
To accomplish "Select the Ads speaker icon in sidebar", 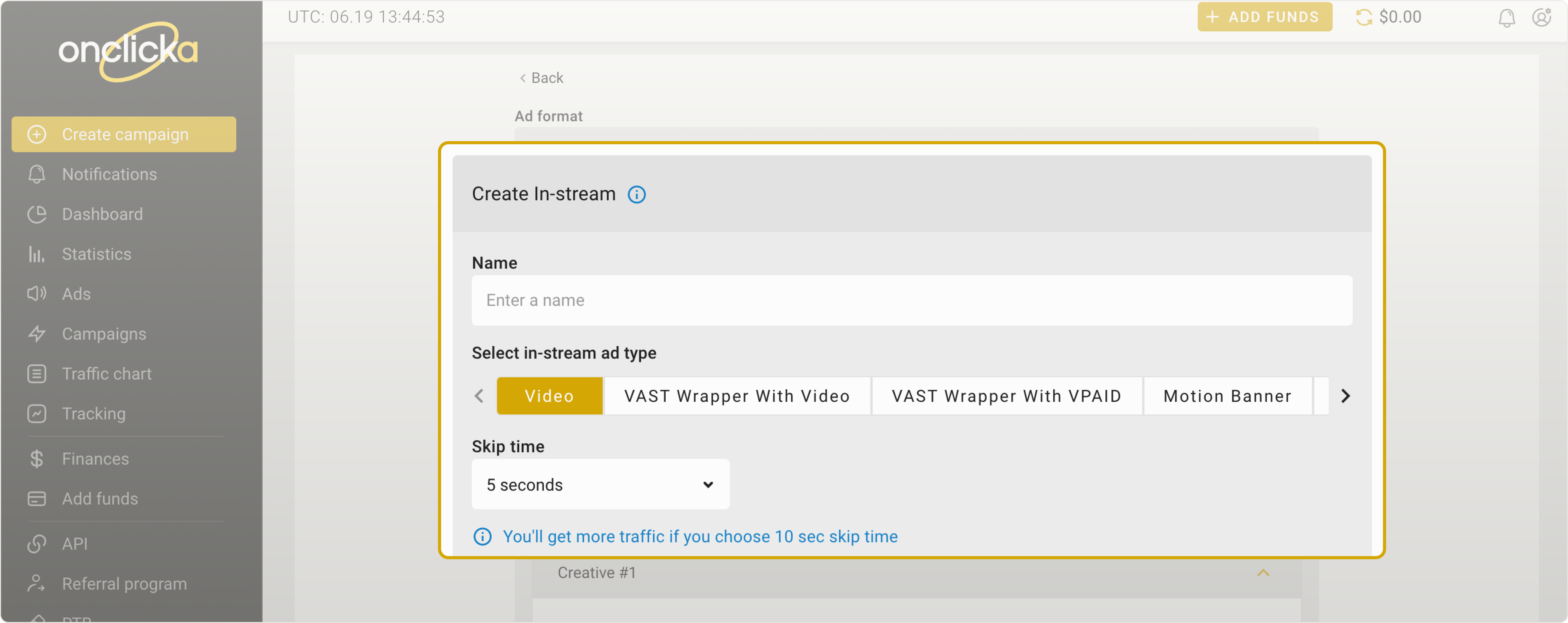I will 37,294.
